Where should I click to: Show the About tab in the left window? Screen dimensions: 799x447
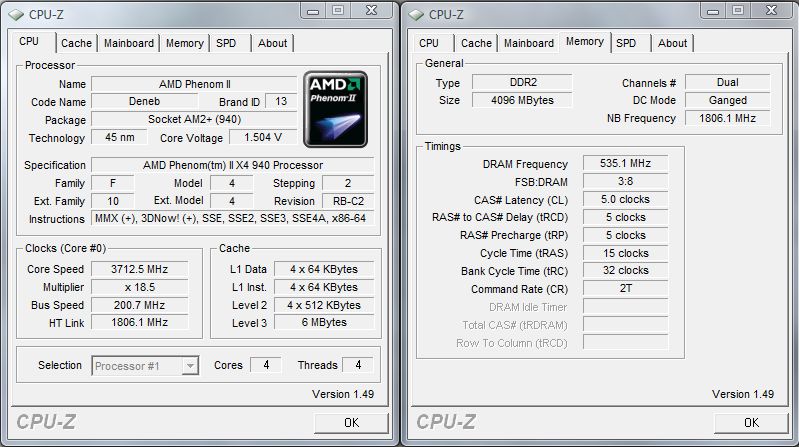pyautogui.click(x=272, y=43)
